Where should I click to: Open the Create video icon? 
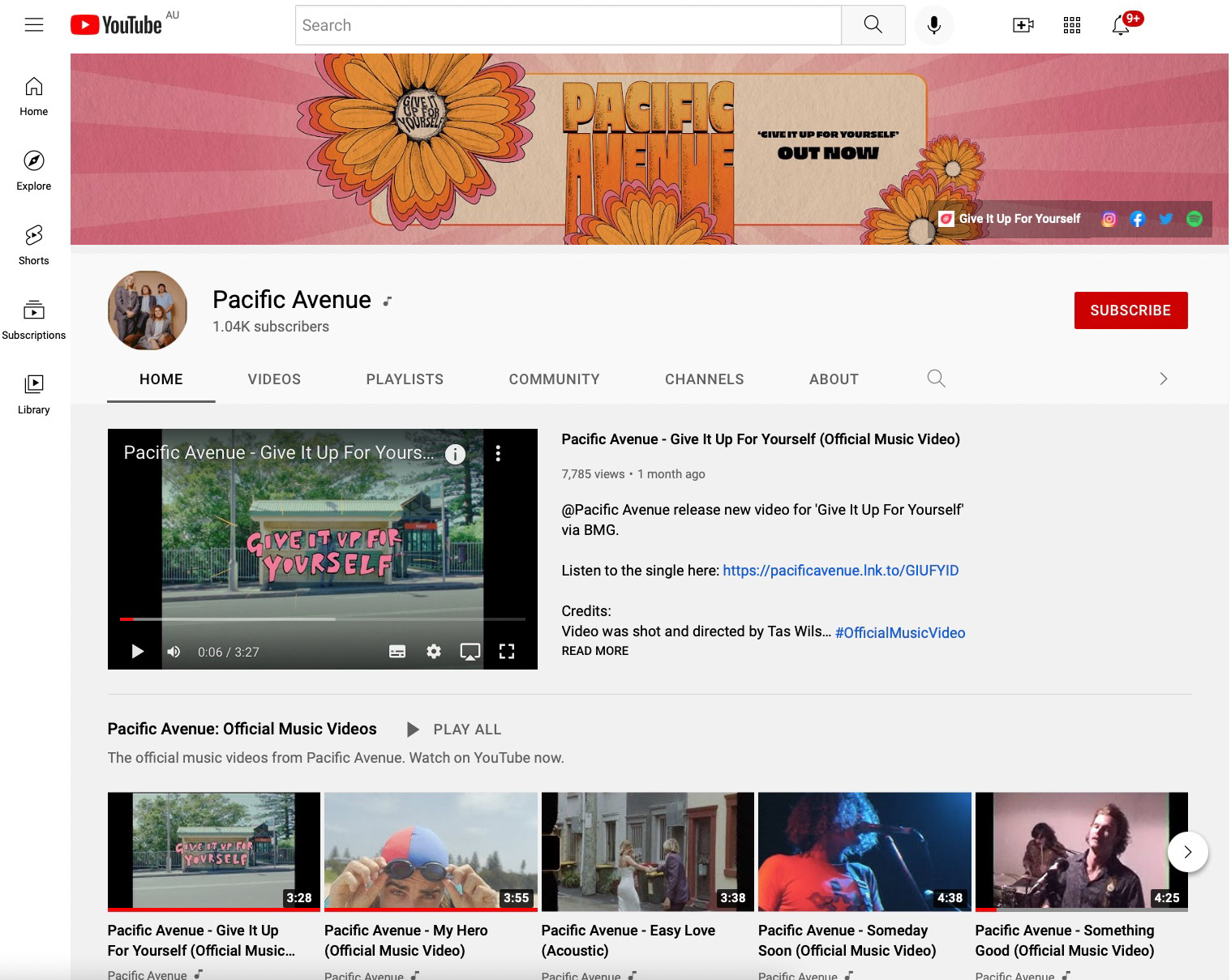coord(1023,25)
